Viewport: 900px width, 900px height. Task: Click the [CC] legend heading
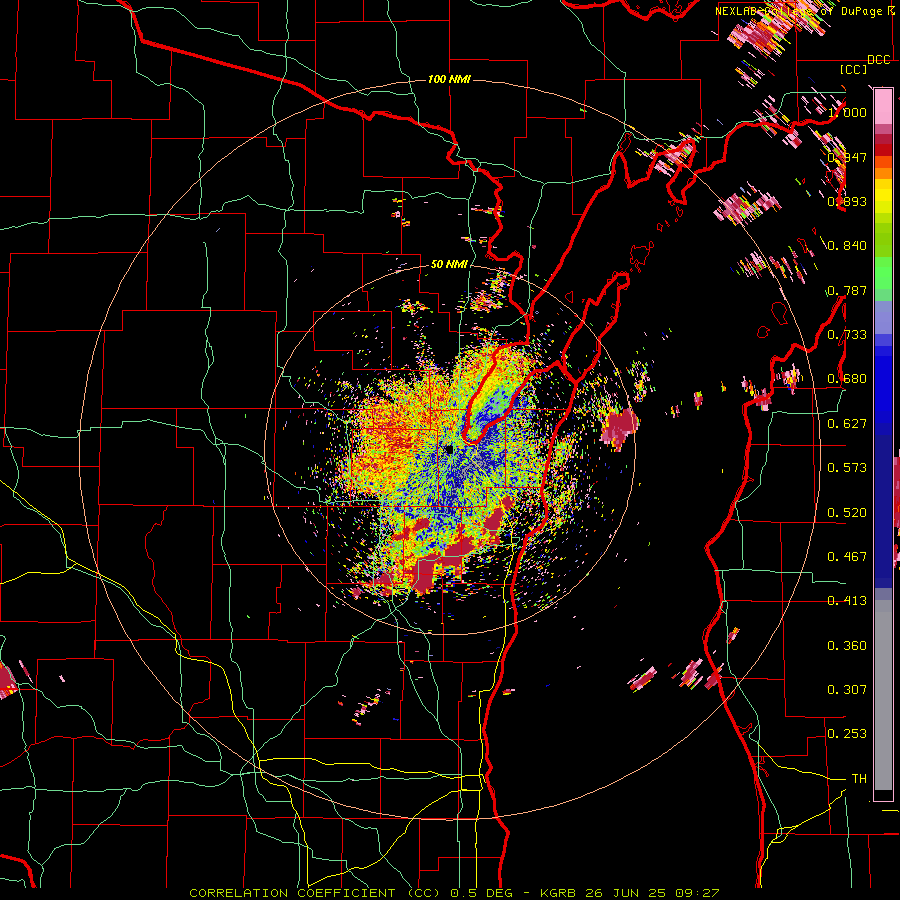[x=854, y=69]
